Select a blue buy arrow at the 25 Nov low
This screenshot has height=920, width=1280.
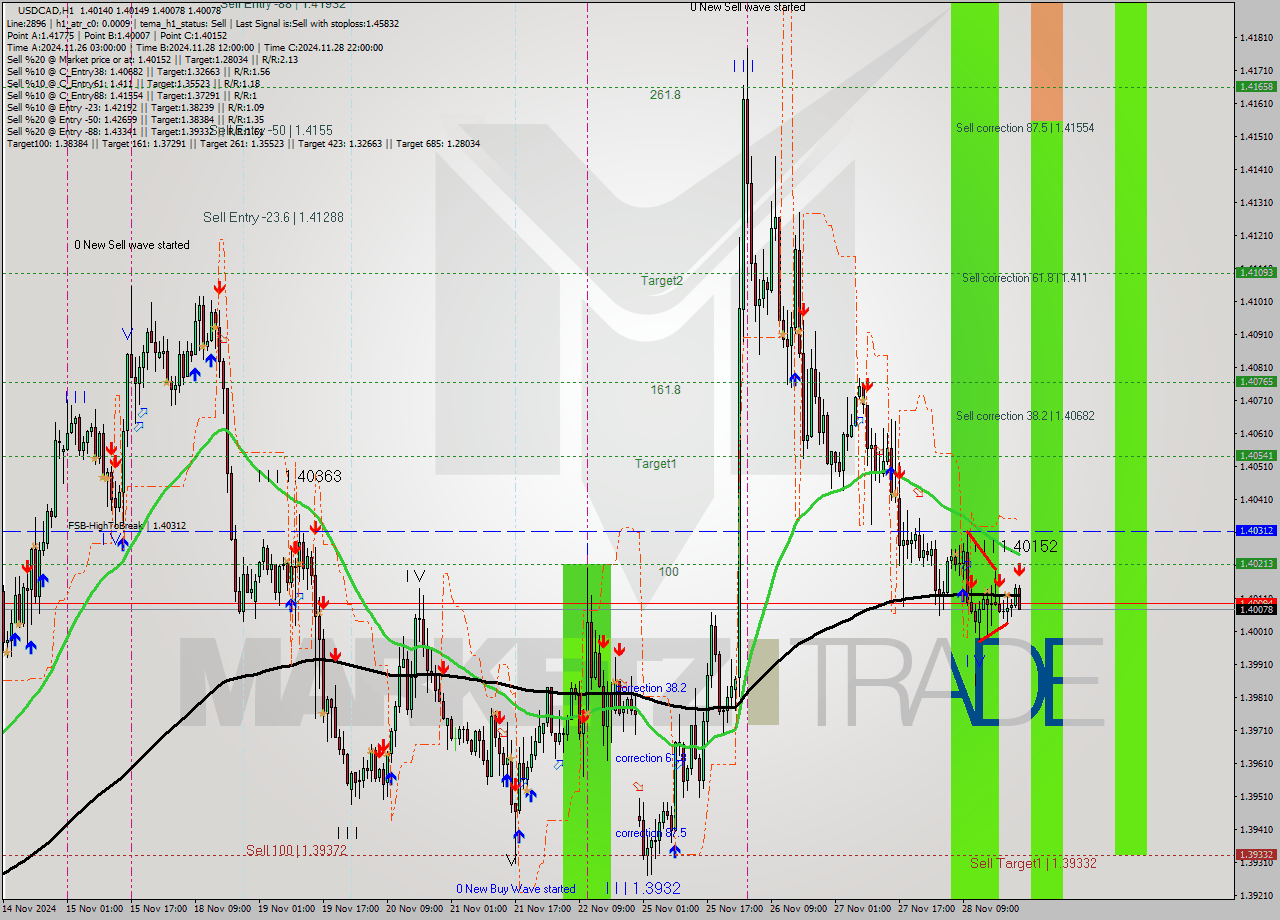(675, 851)
